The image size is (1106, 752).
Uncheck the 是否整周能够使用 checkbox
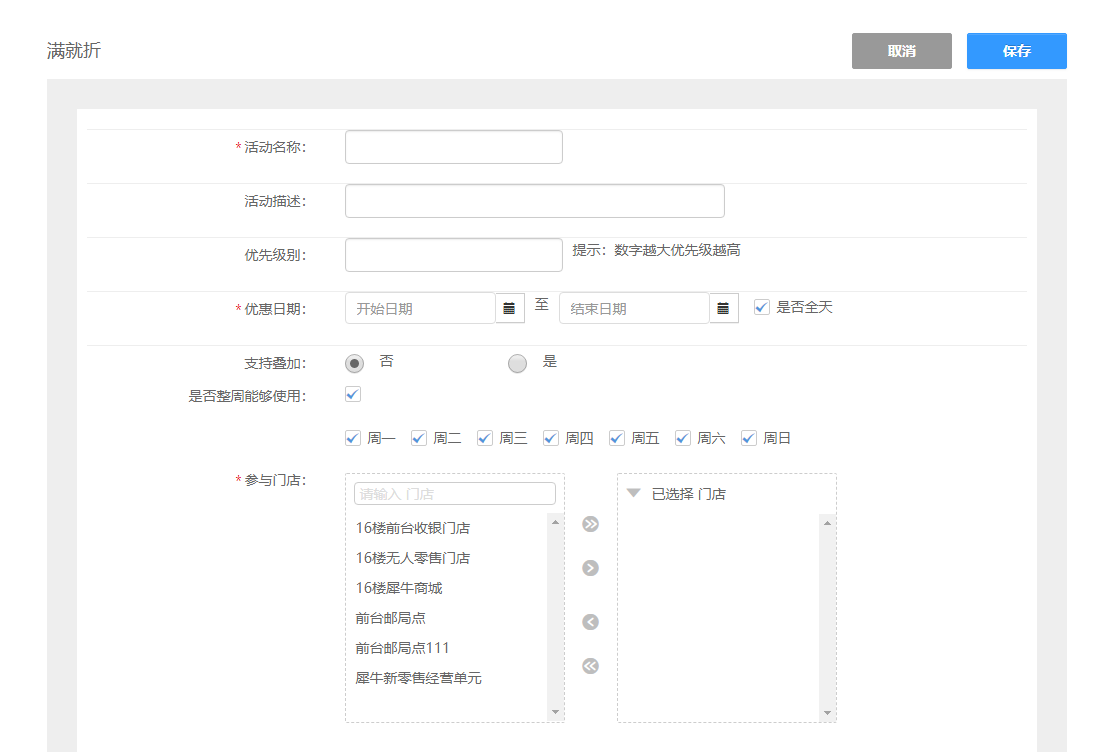pos(353,394)
